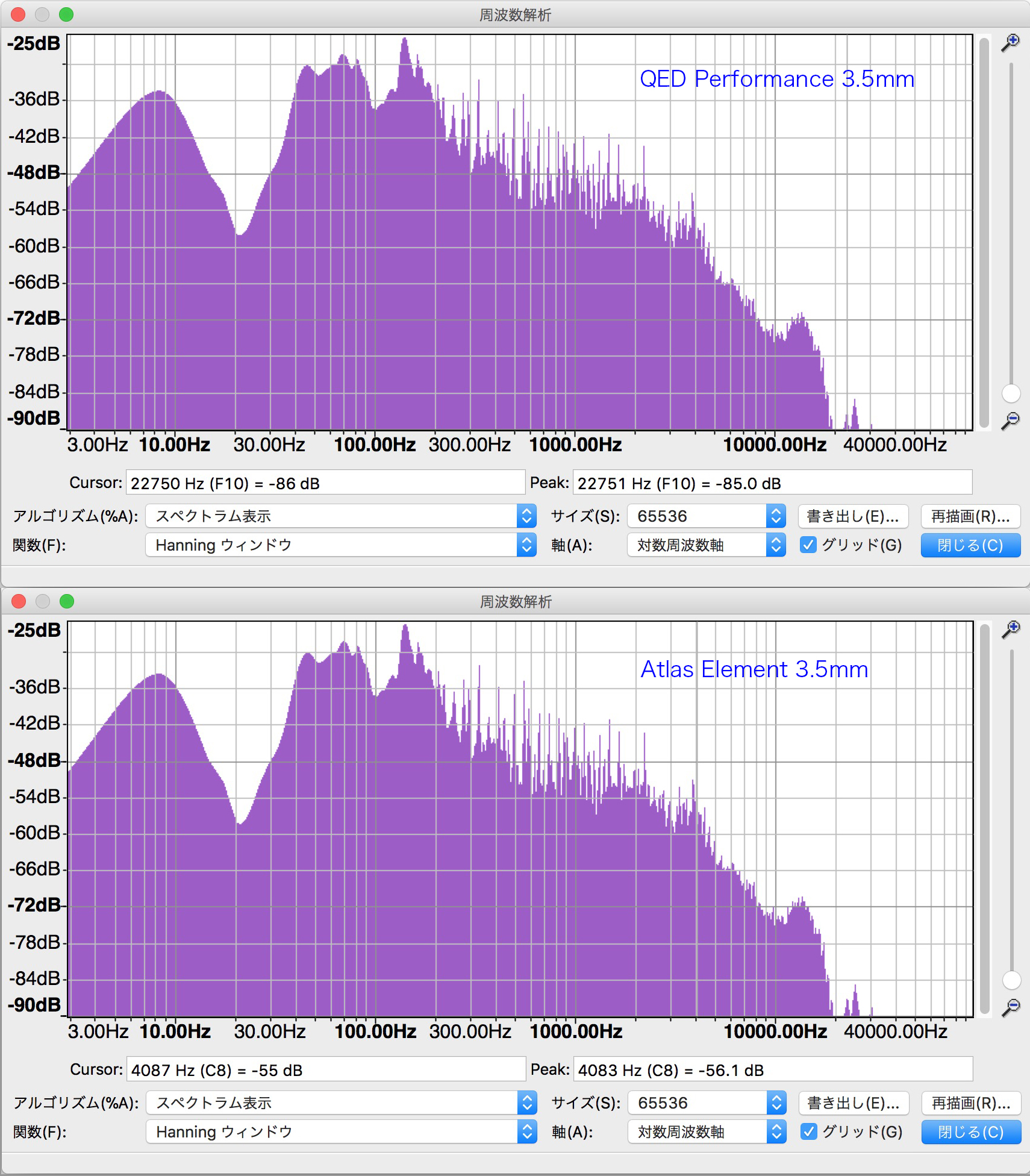The height and width of the screenshot is (1176, 1030).
Task: Click zoom slider knob in QED Performance window
Action: pyautogui.click(x=1011, y=393)
